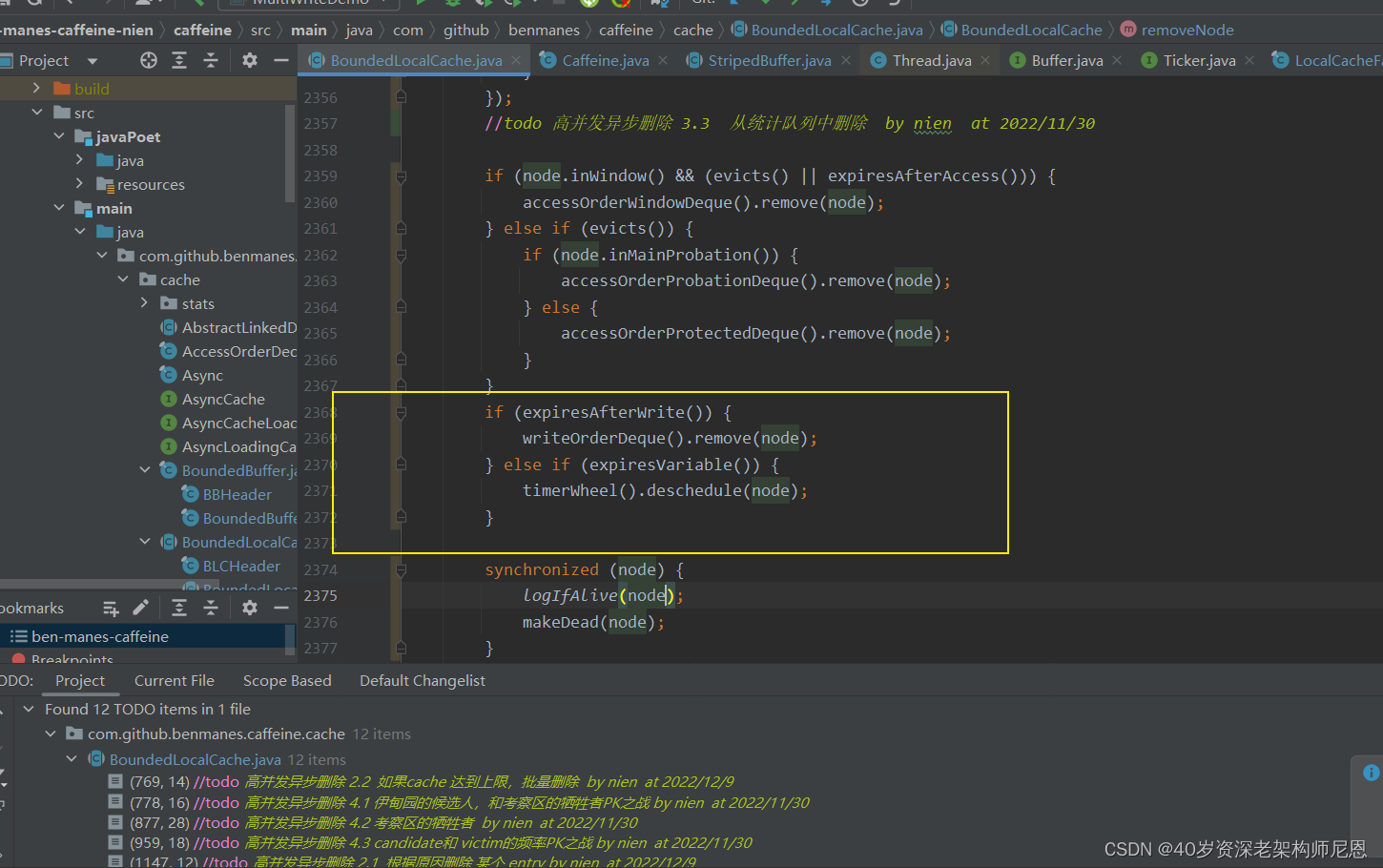Open Bookmarks panel gear options

pos(250,608)
